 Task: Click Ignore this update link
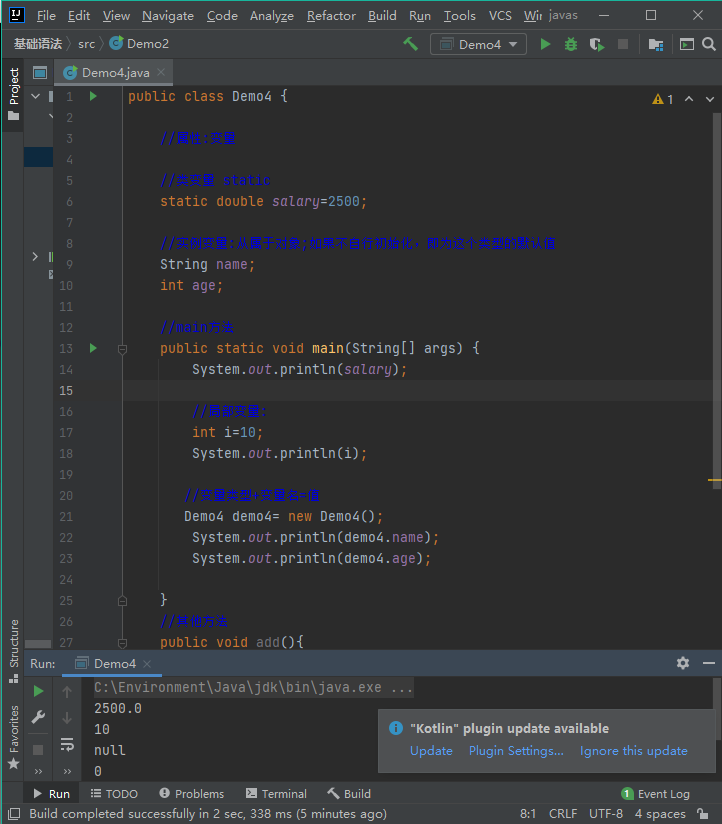pyautogui.click(x=633, y=751)
